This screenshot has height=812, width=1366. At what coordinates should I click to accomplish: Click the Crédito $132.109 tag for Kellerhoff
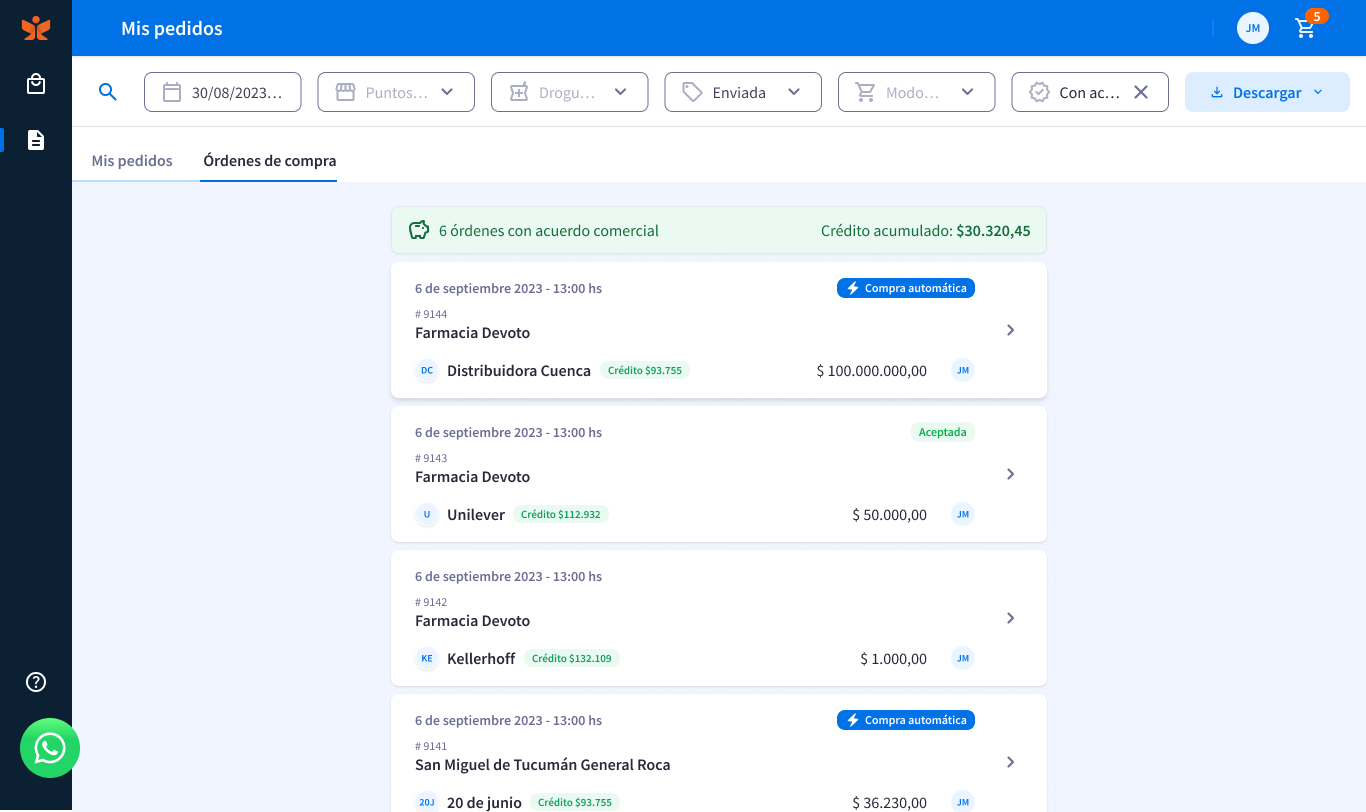(x=572, y=659)
